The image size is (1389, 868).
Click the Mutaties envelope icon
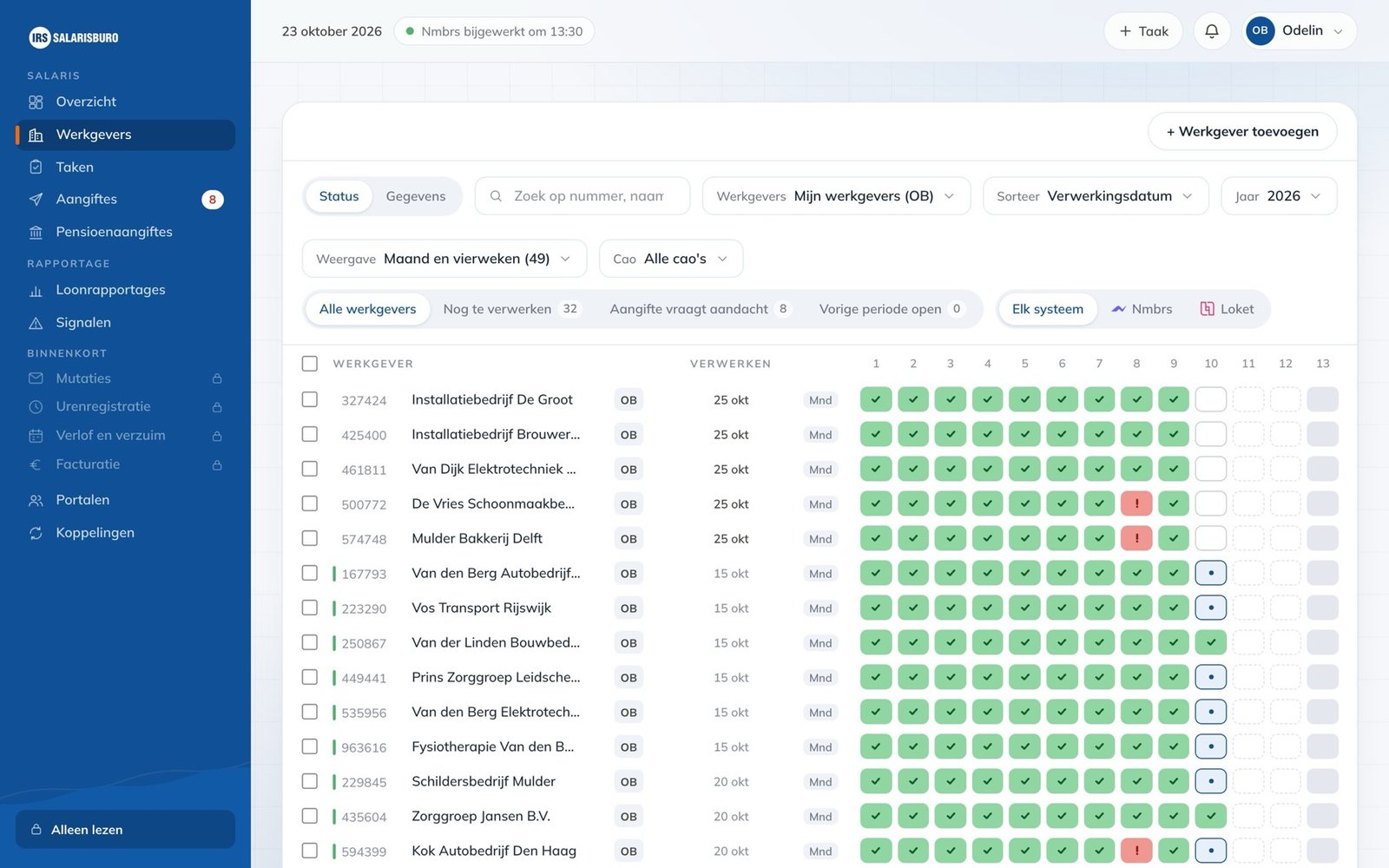(x=36, y=378)
